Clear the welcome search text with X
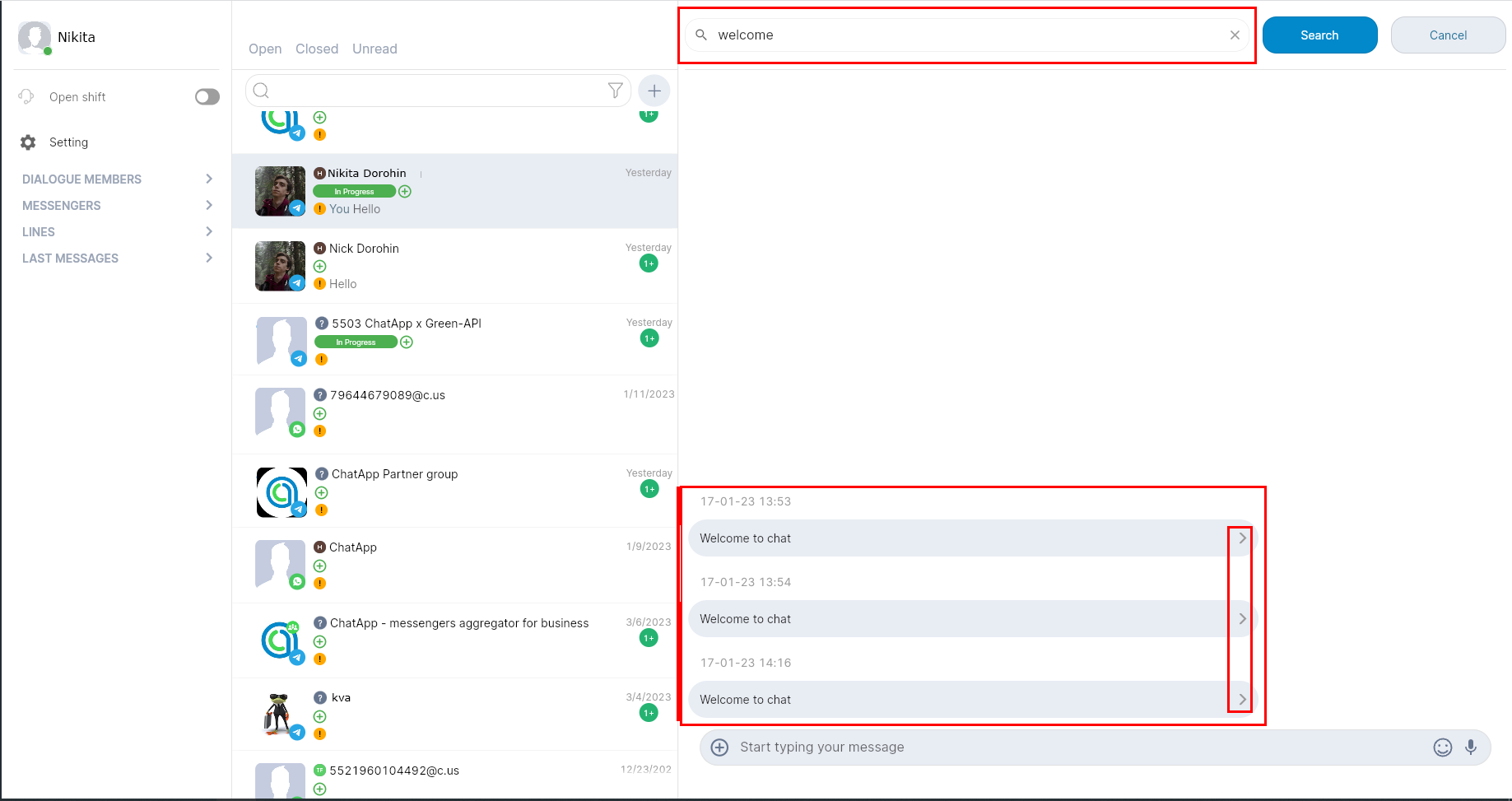This screenshot has height=801, width=1512. pos(1235,35)
